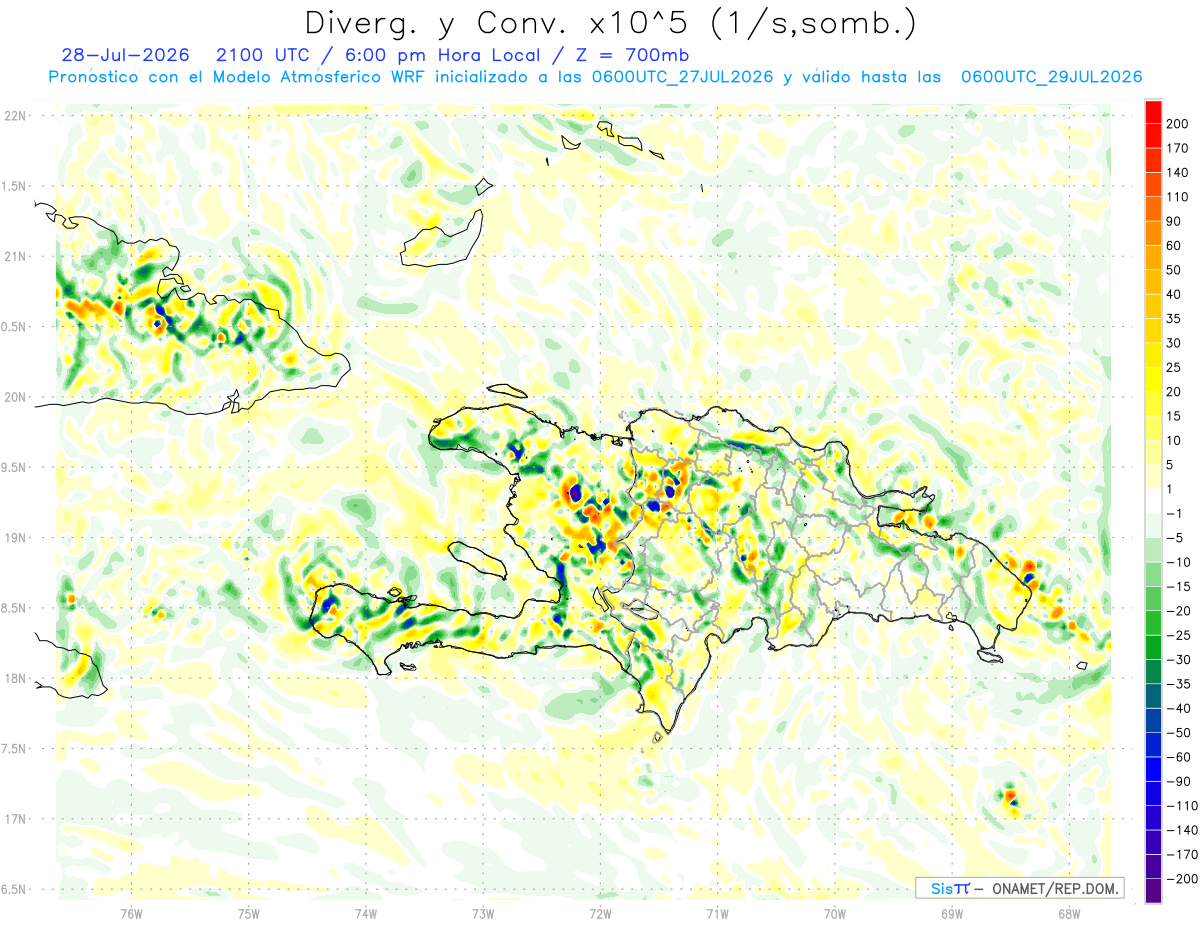The height and width of the screenshot is (927, 1200).
Task: Click the 71W longitude label
Action: click(x=717, y=912)
